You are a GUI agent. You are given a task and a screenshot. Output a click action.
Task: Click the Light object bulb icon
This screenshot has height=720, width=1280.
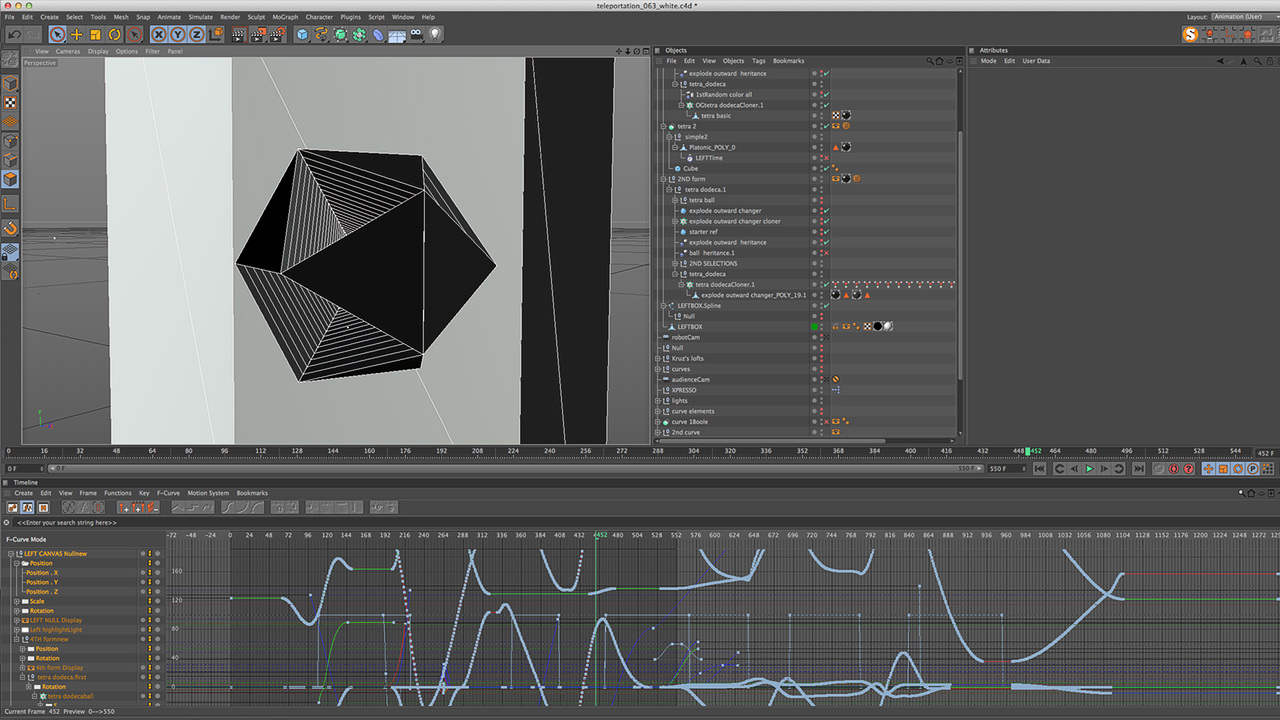click(x=435, y=34)
